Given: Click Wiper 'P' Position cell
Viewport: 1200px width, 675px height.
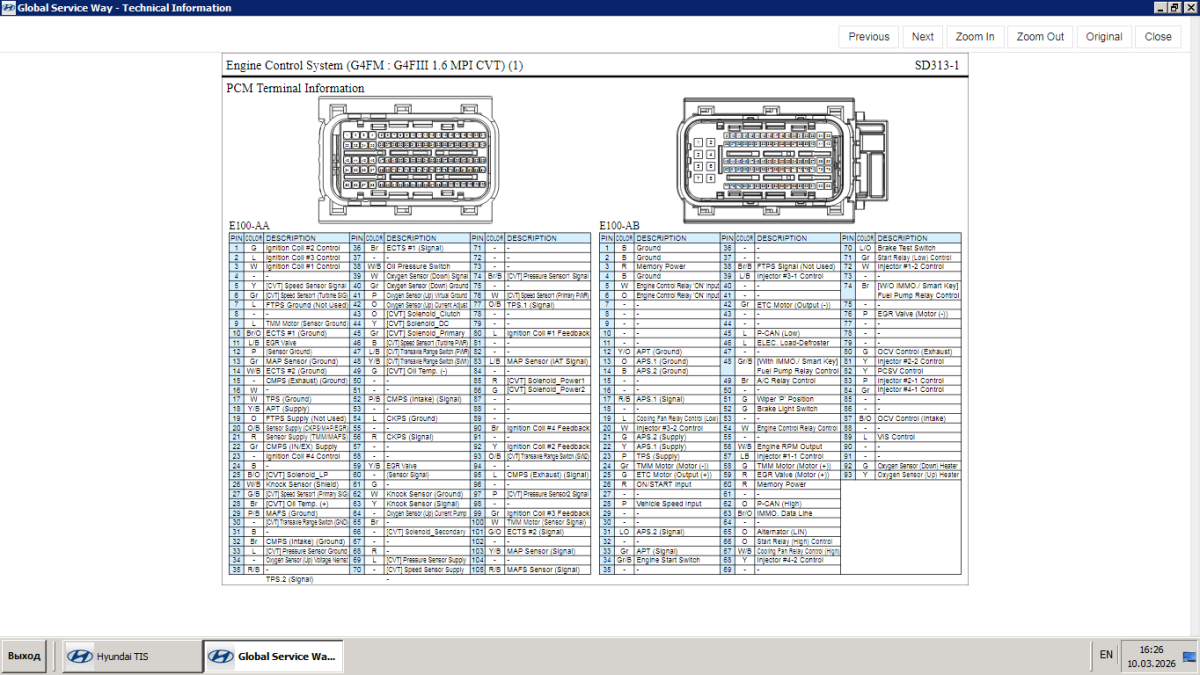Looking at the screenshot, I should [x=798, y=399].
